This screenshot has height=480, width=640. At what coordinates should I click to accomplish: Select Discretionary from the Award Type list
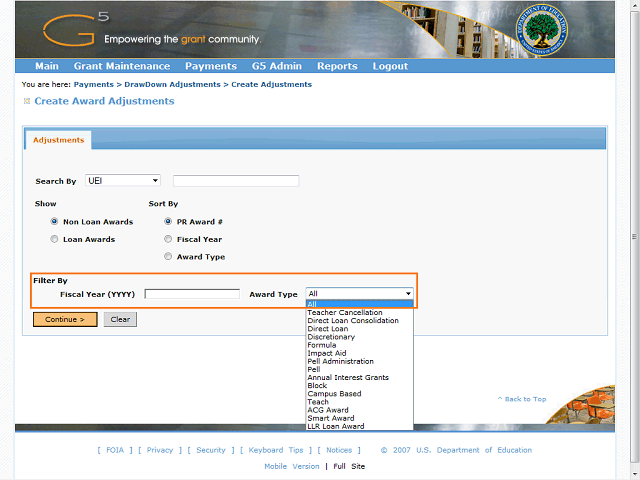331,337
